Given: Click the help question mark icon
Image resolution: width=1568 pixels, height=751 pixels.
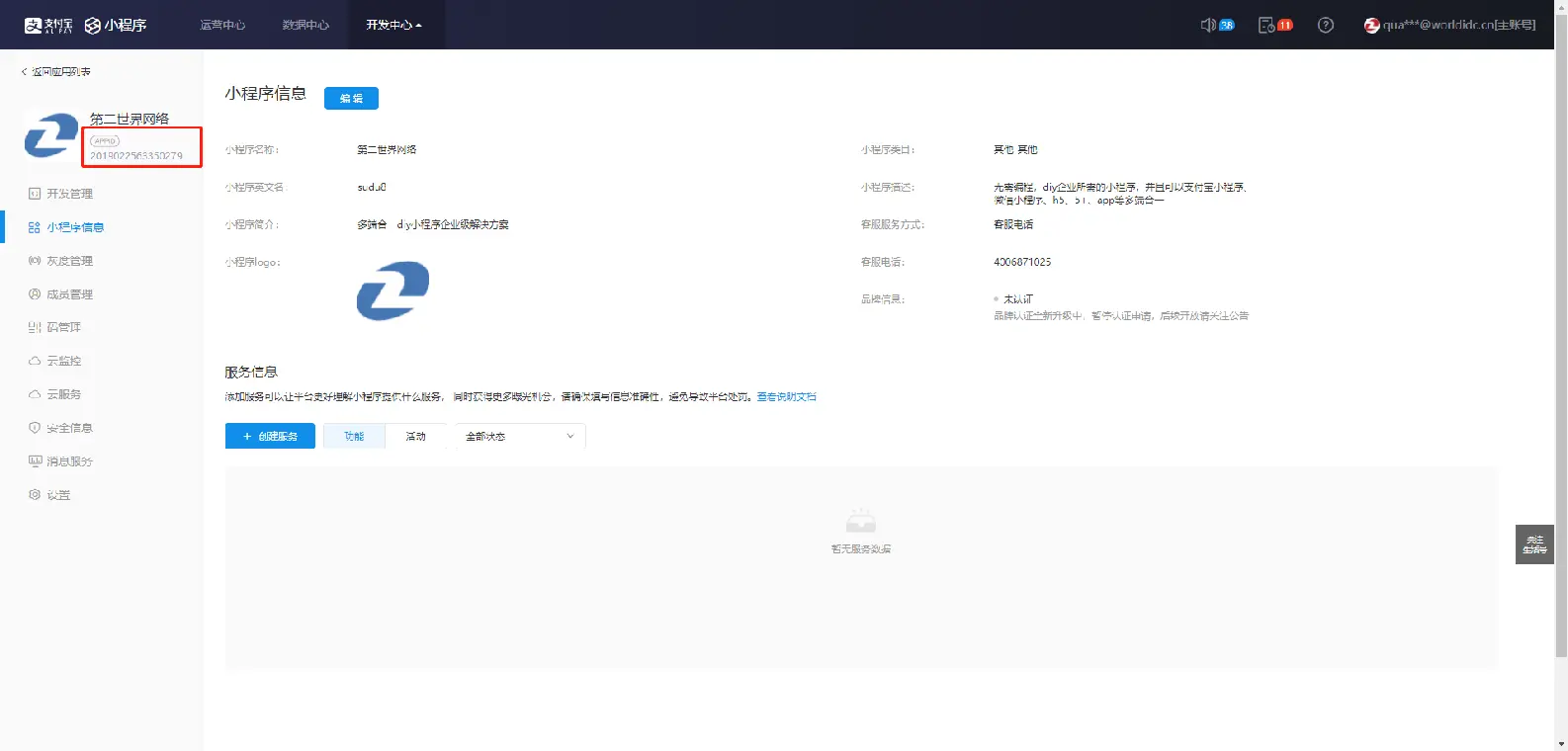Looking at the screenshot, I should pos(1326,25).
